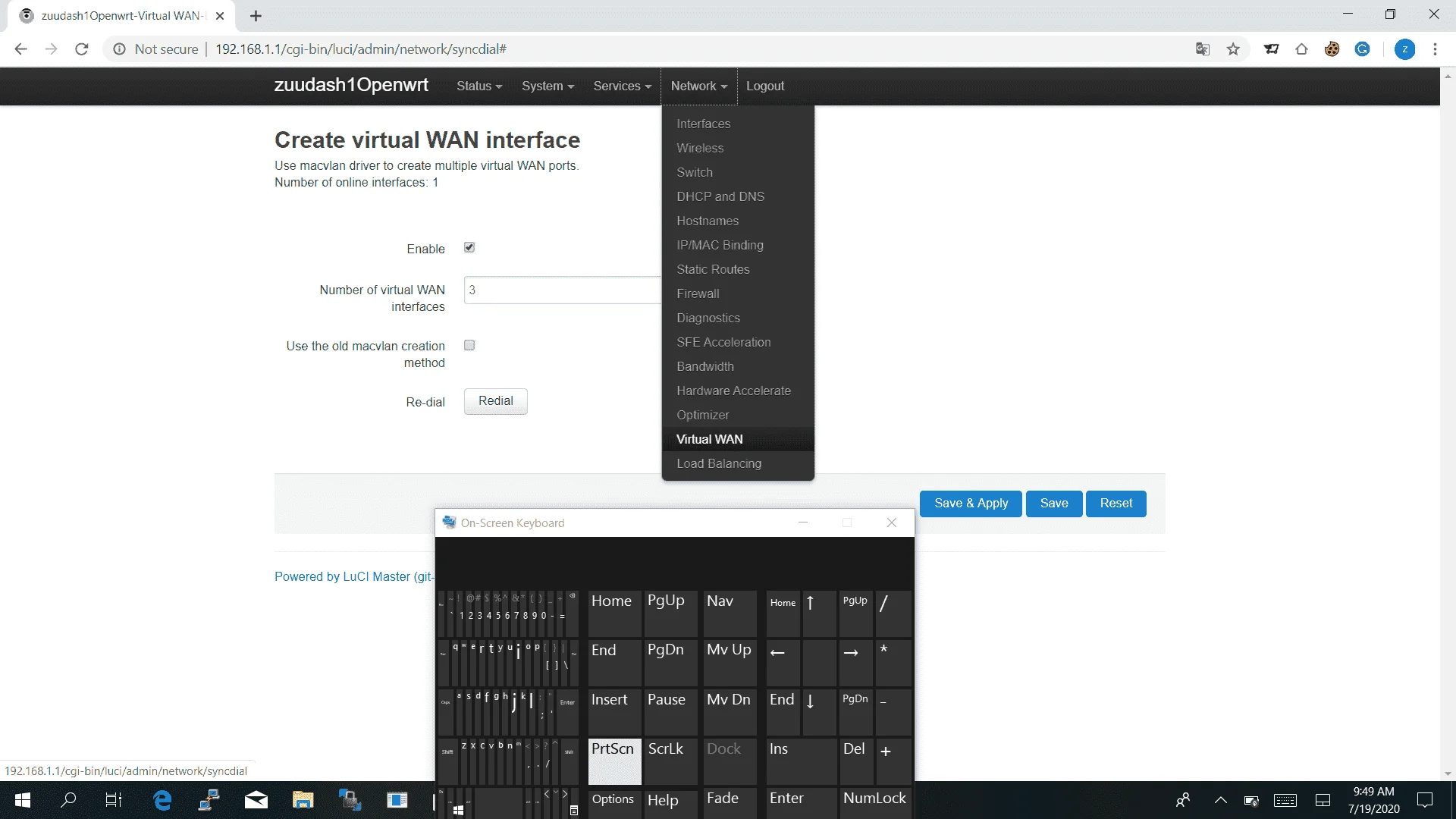Screen dimensions: 1456x819
Task: Select Wireless from Network menu
Action: coord(738,148)
